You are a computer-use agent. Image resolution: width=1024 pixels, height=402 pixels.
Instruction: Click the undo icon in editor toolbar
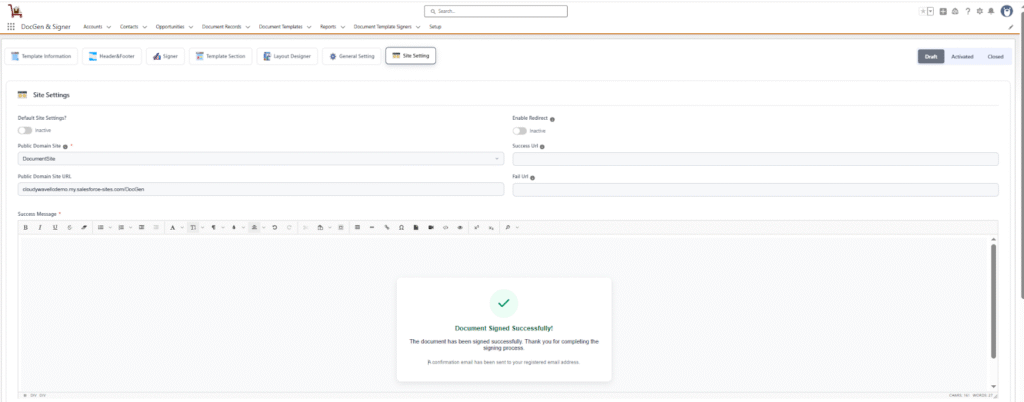(275, 228)
